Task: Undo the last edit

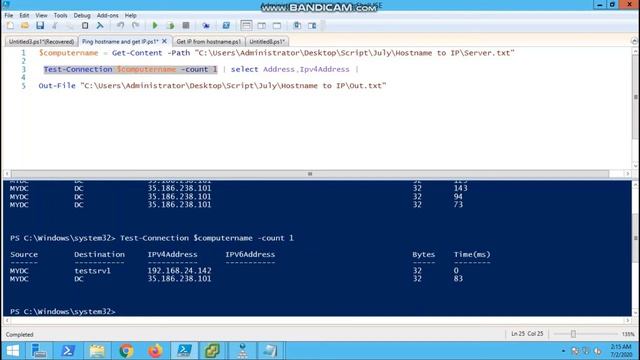Action: coord(120,26)
